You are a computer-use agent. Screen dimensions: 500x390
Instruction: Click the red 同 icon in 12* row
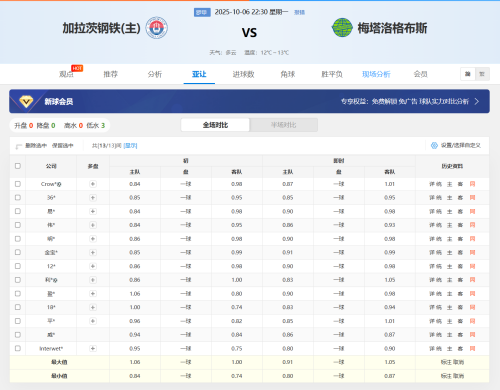pos(472,266)
